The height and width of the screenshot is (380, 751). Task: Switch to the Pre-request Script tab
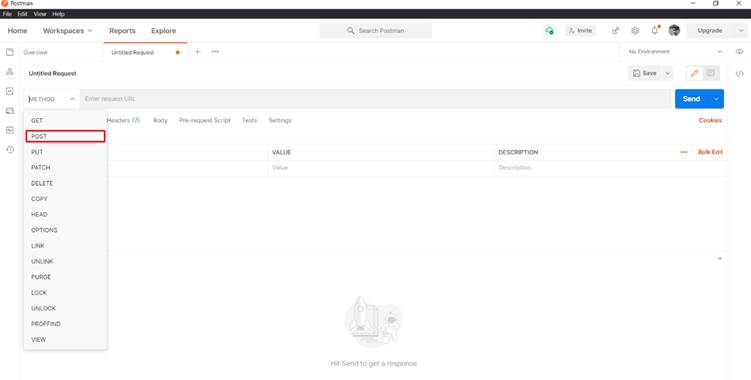(x=205, y=120)
